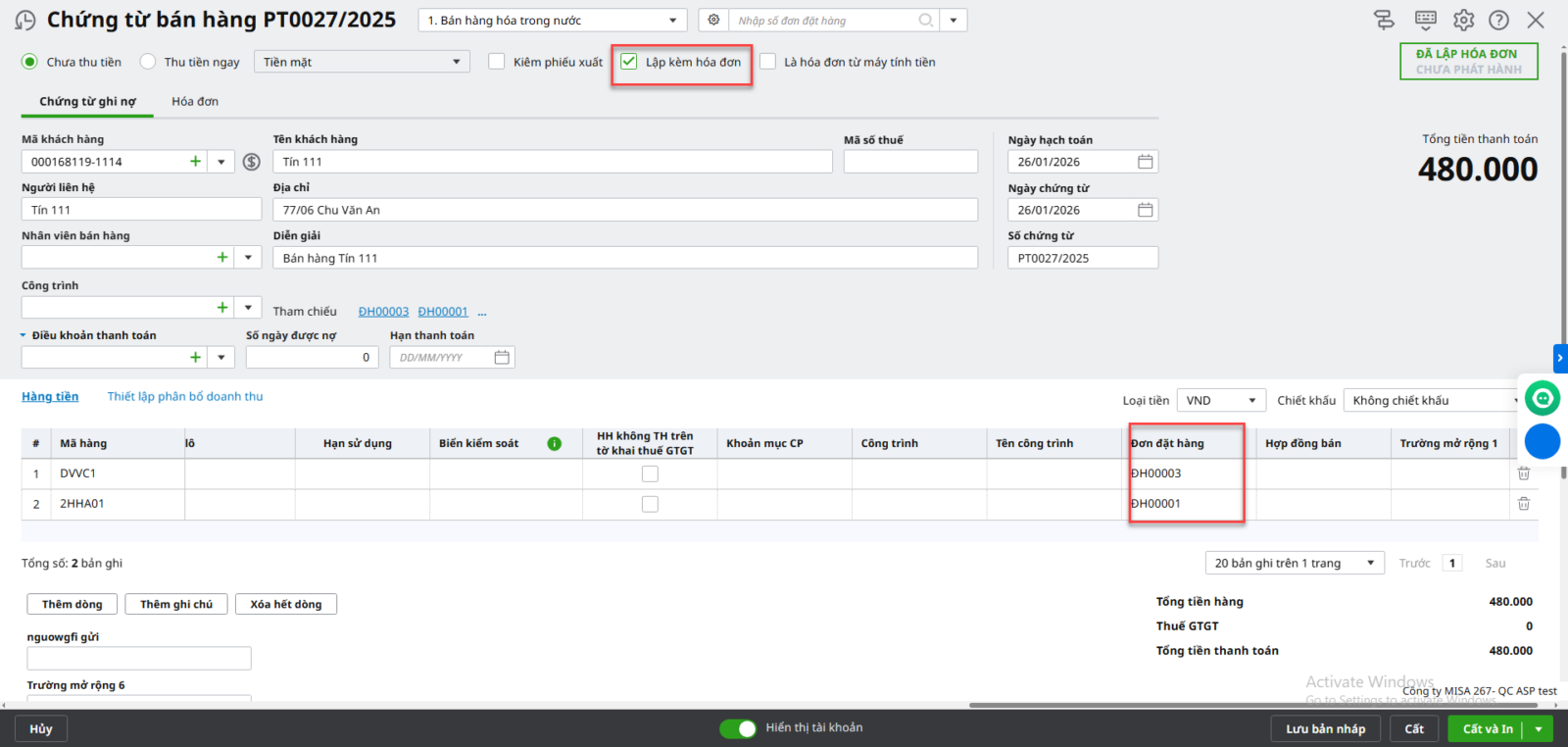
Task: Click green plus in Nhân viên bán hàng
Action: click(222, 257)
